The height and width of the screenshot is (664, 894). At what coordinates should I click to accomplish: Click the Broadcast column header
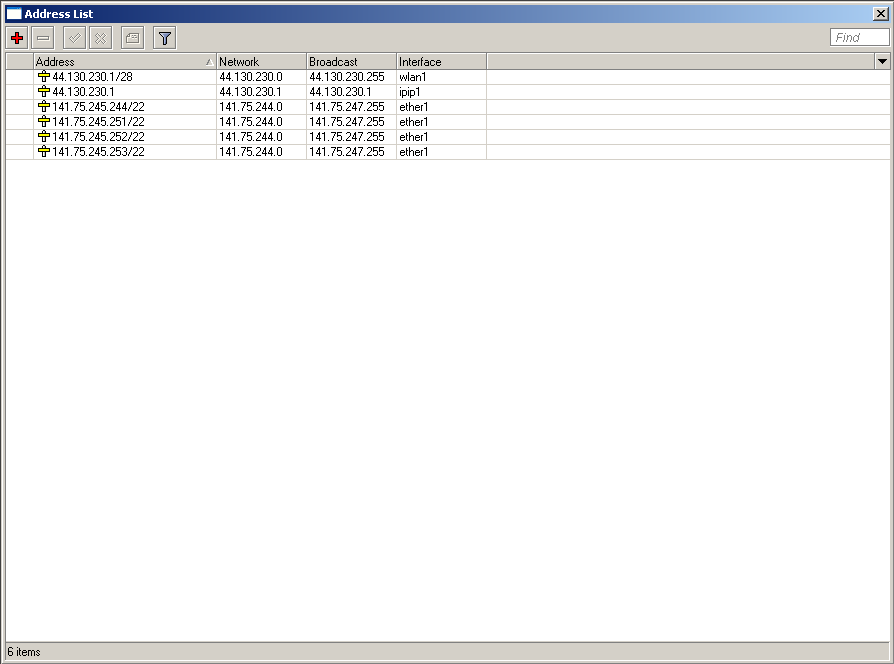point(350,62)
